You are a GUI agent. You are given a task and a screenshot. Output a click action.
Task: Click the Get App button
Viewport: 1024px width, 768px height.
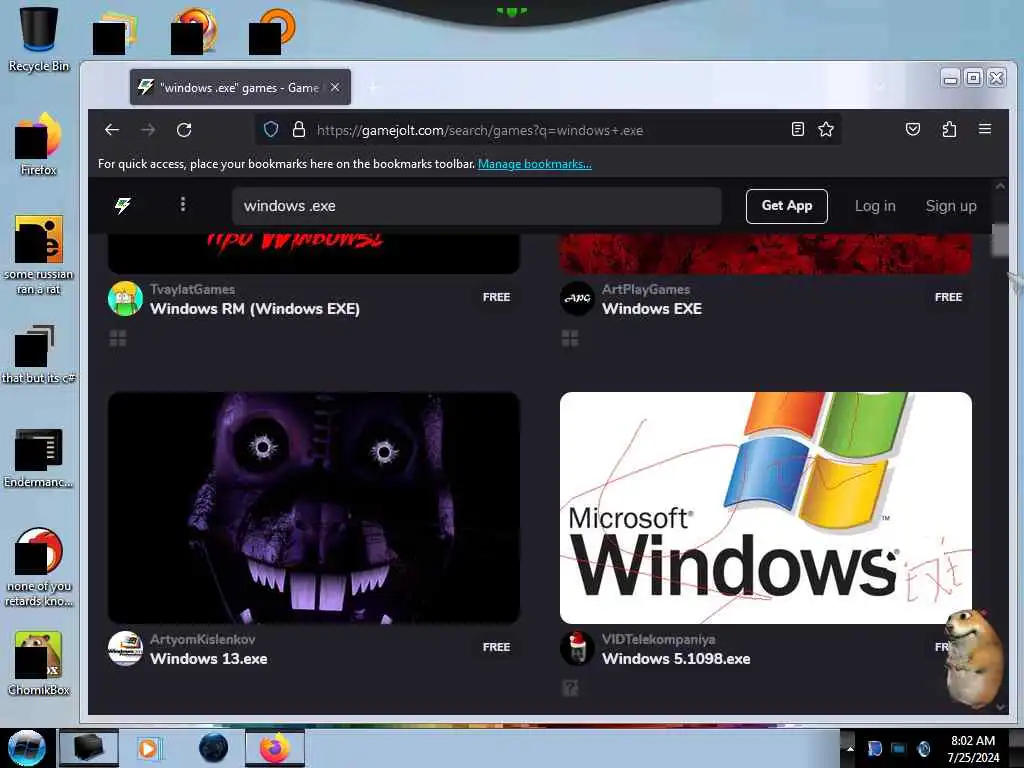(787, 206)
